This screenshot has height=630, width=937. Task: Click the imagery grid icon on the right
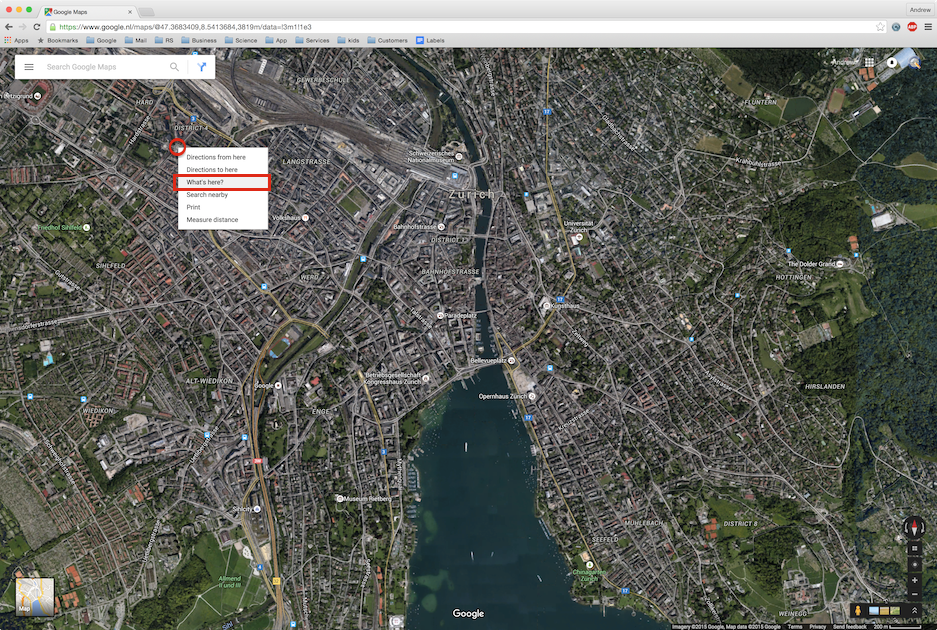(x=915, y=546)
